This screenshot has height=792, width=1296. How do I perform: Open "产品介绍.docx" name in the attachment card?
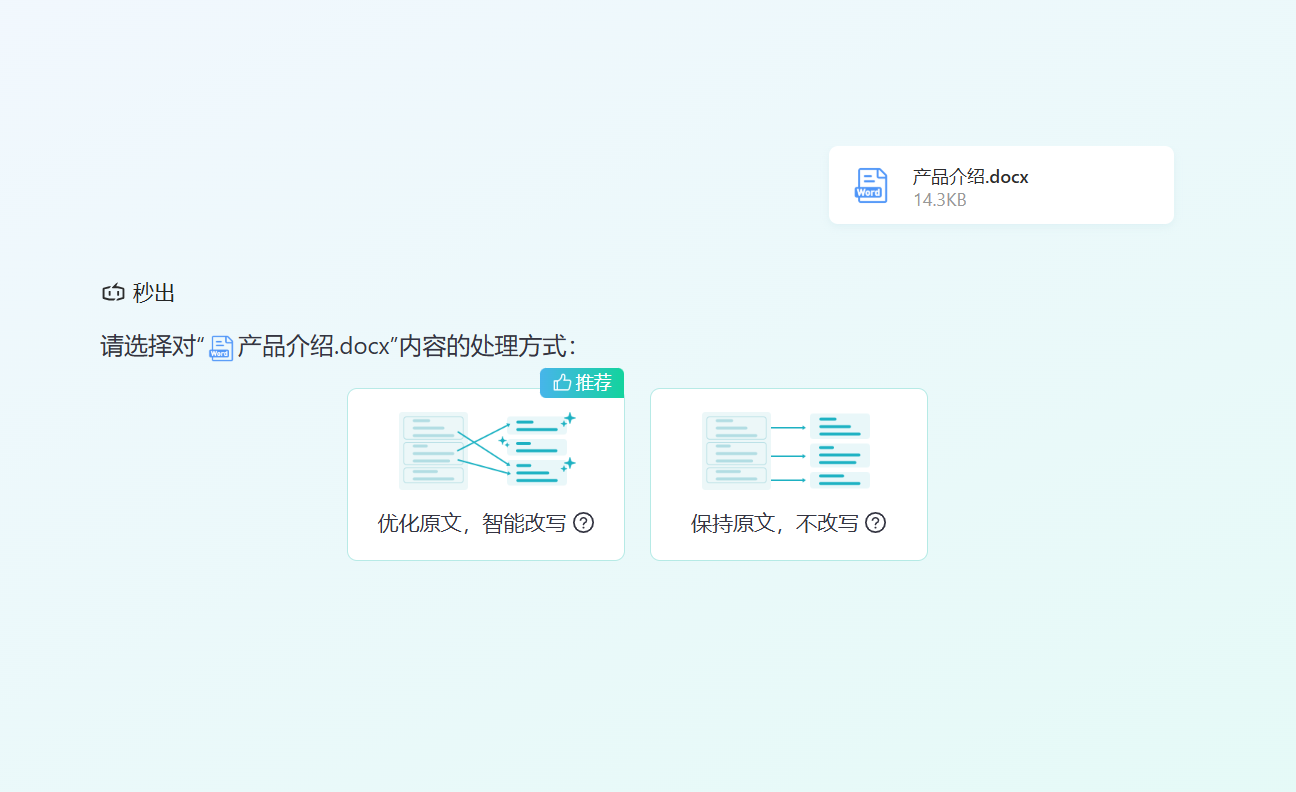(970, 177)
